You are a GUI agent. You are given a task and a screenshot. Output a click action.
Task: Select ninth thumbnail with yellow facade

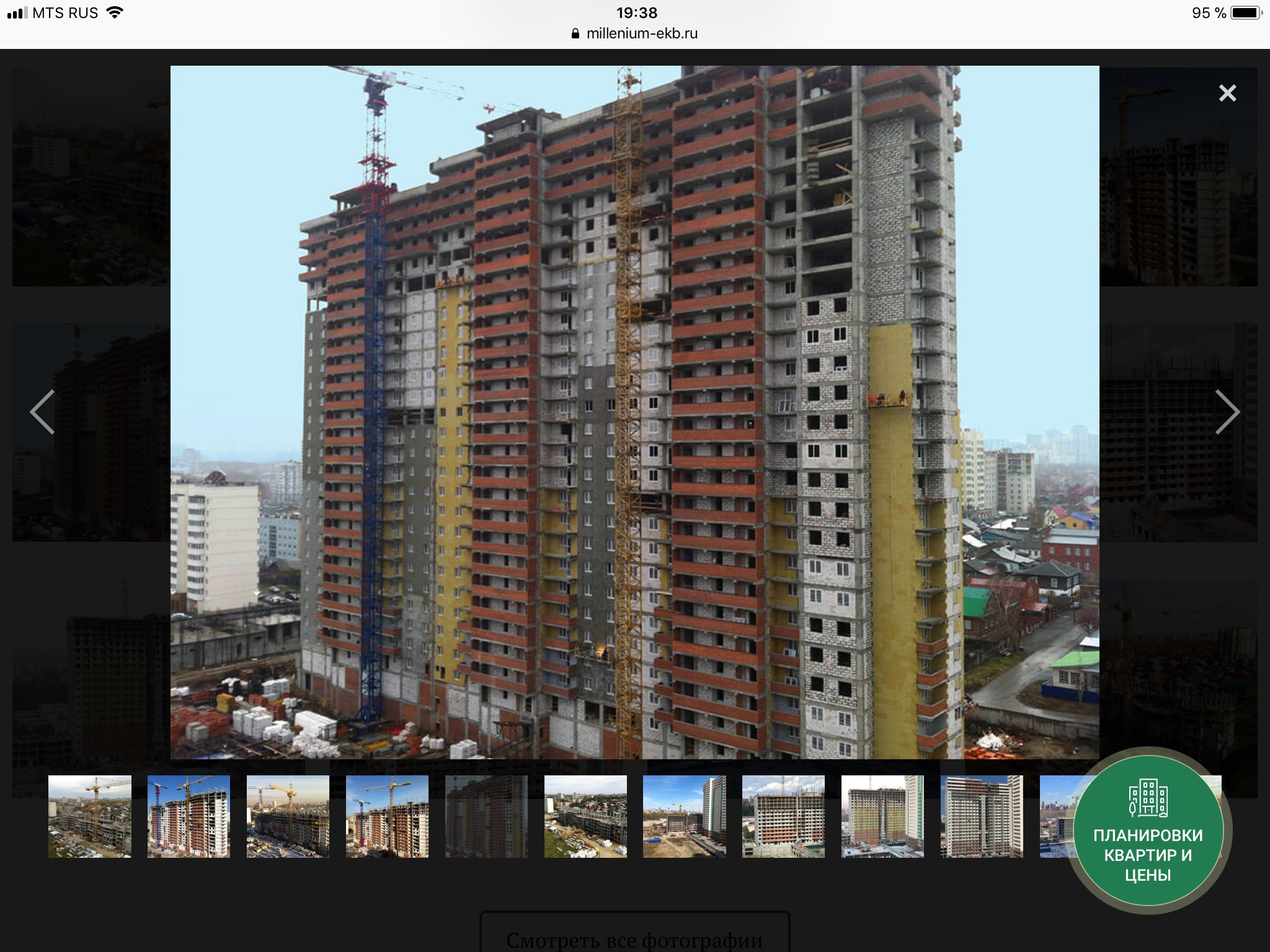coord(882,816)
